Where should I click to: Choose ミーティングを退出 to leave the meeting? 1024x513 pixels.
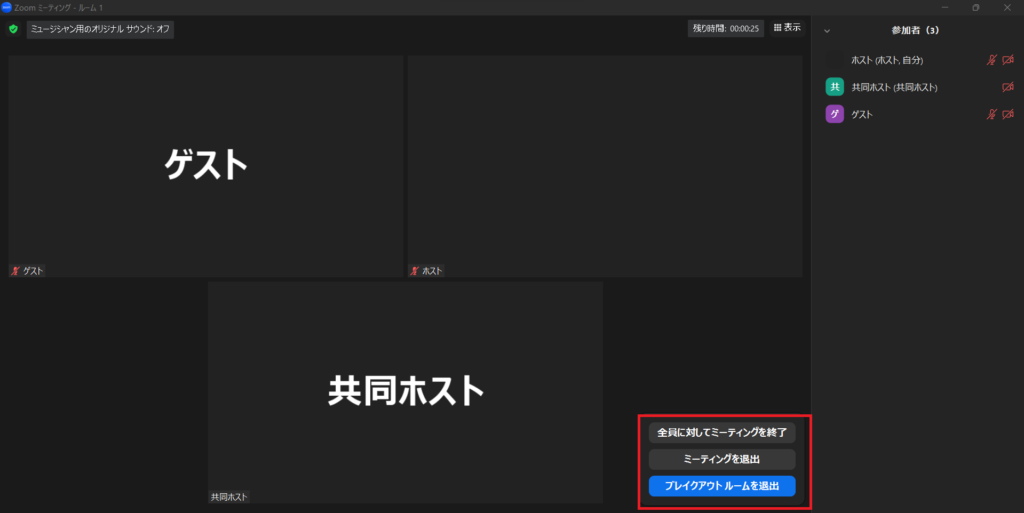(x=722, y=459)
